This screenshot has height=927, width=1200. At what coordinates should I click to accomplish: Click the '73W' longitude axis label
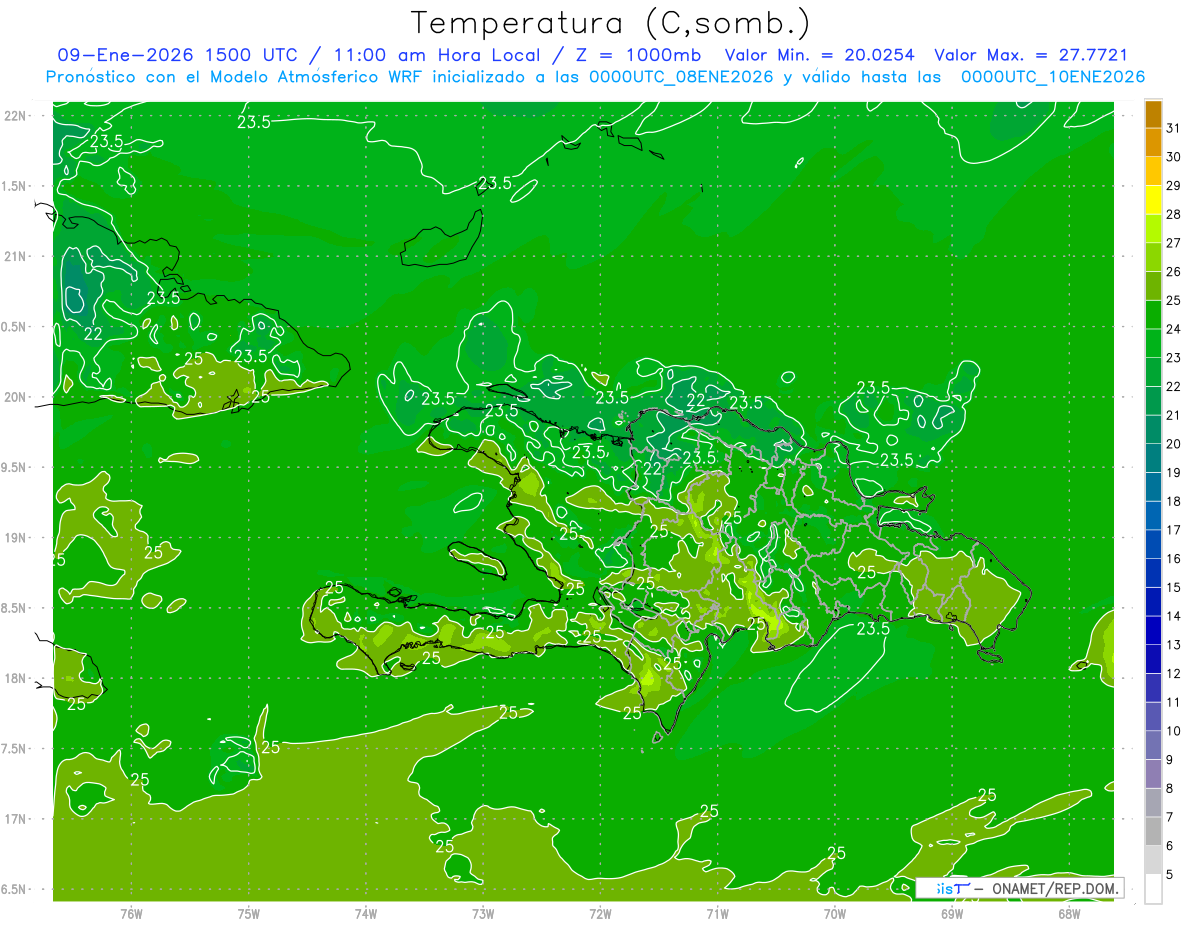click(483, 913)
